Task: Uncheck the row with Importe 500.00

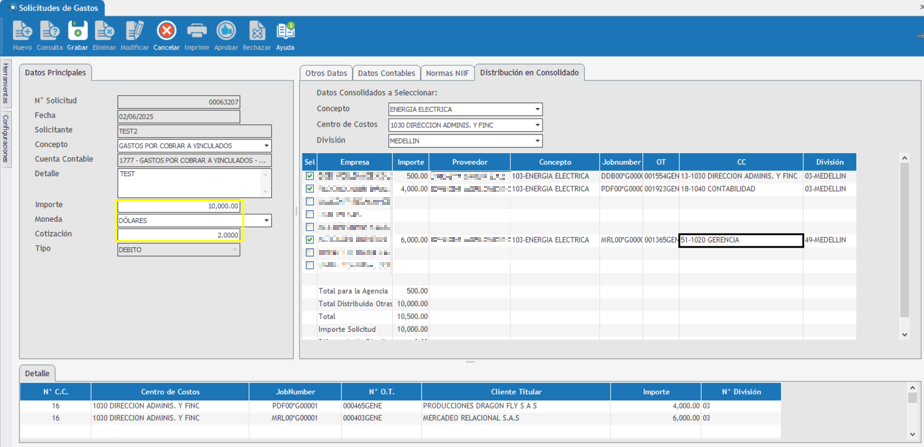Action: [310, 176]
